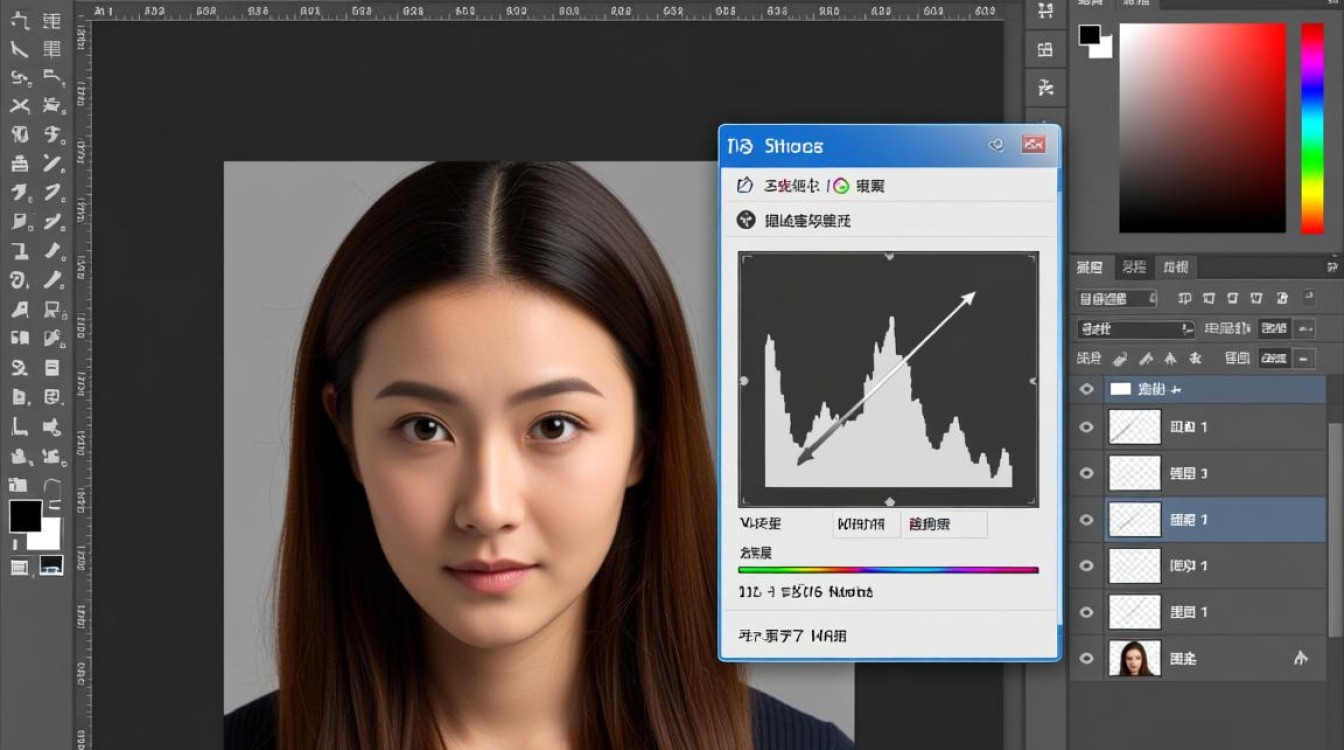This screenshot has height=750, width=1344.
Task: Click the screen mode icon at toolbox bottom-right
Action: [x=51, y=565]
